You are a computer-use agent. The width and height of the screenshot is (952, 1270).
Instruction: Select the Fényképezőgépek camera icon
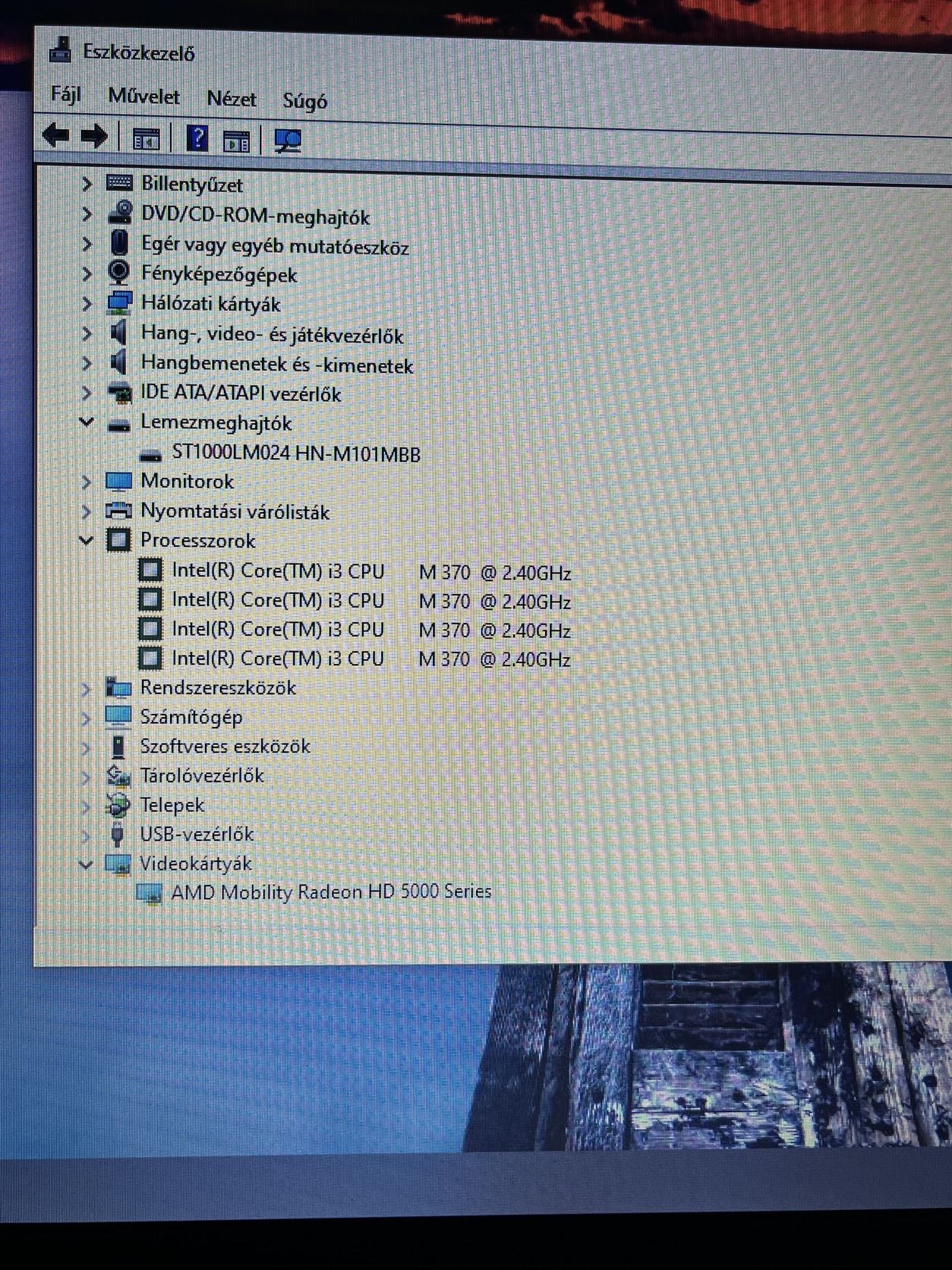118,273
